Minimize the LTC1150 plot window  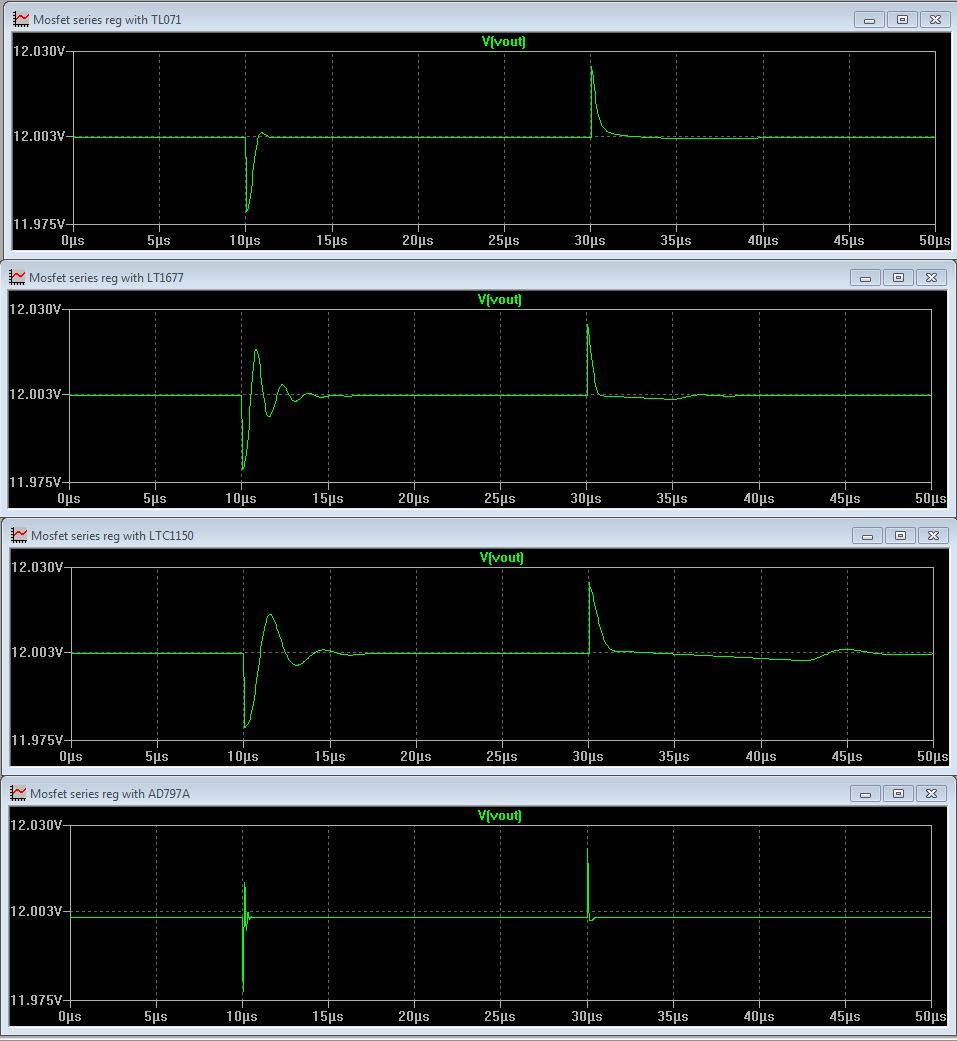point(867,536)
